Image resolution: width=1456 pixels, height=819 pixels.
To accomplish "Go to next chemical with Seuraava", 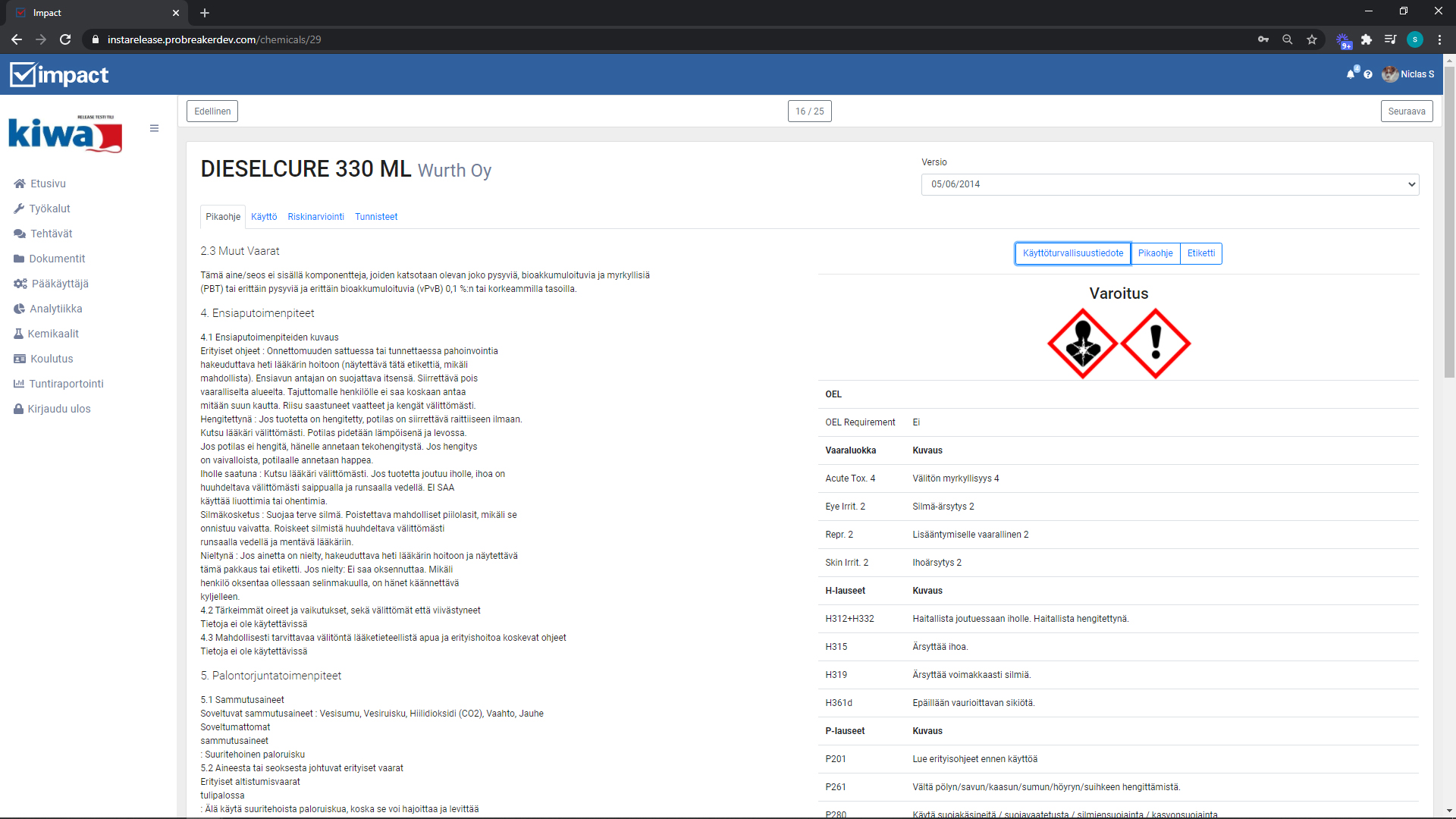I will [x=1407, y=111].
